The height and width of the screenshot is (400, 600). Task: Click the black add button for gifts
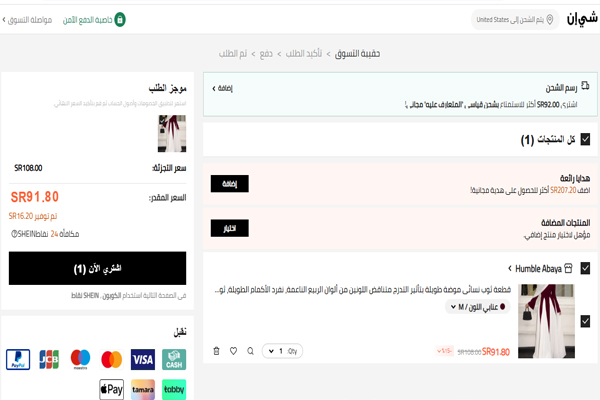pyautogui.click(x=230, y=184)
